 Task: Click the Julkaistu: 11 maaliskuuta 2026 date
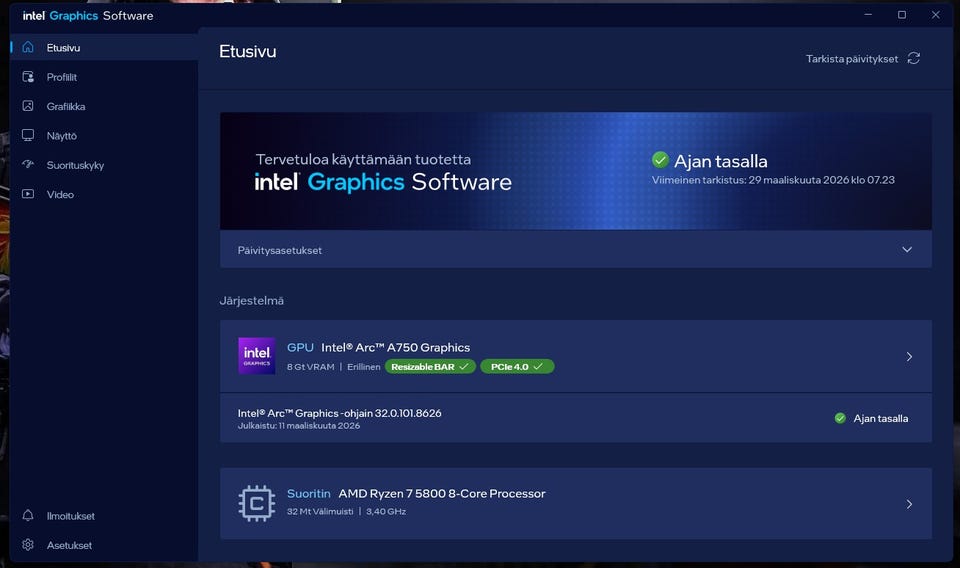click(x=299, y=426)
